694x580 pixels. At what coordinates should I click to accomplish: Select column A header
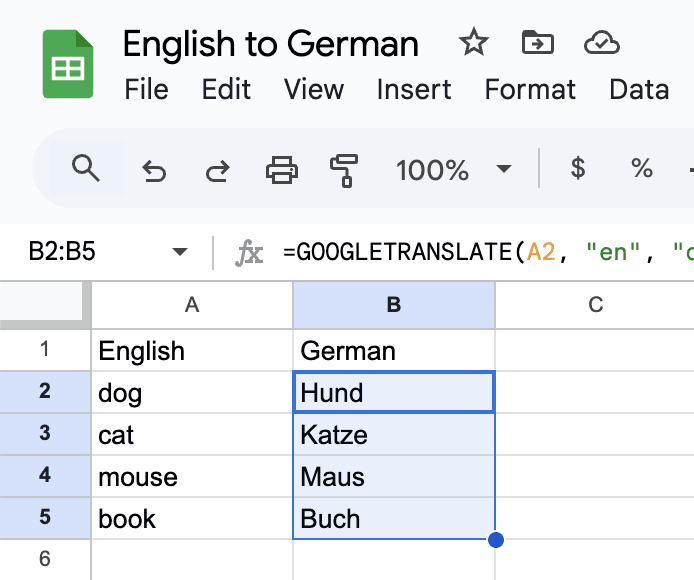(192, 305)
